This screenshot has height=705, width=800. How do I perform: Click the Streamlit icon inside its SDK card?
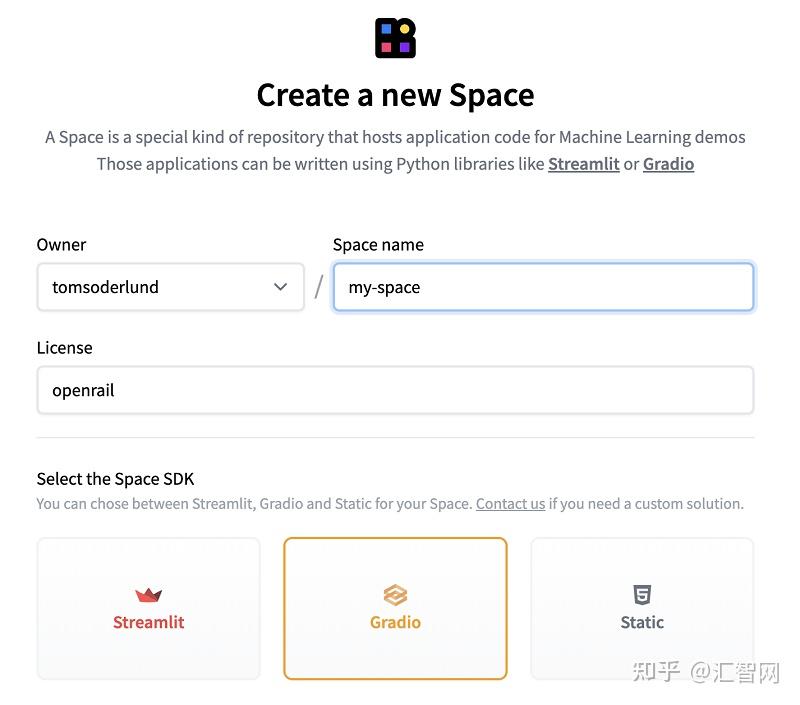point(148,595)
